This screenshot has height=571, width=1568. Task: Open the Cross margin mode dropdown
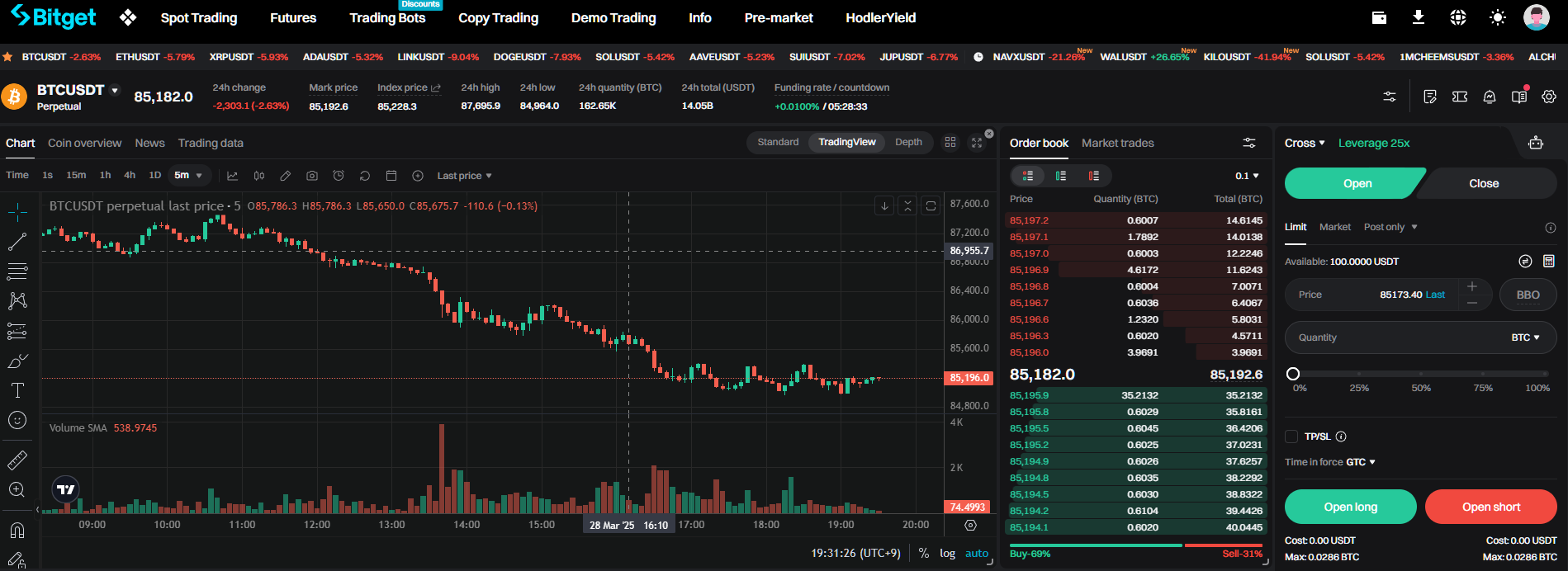tap(1305, 143)
